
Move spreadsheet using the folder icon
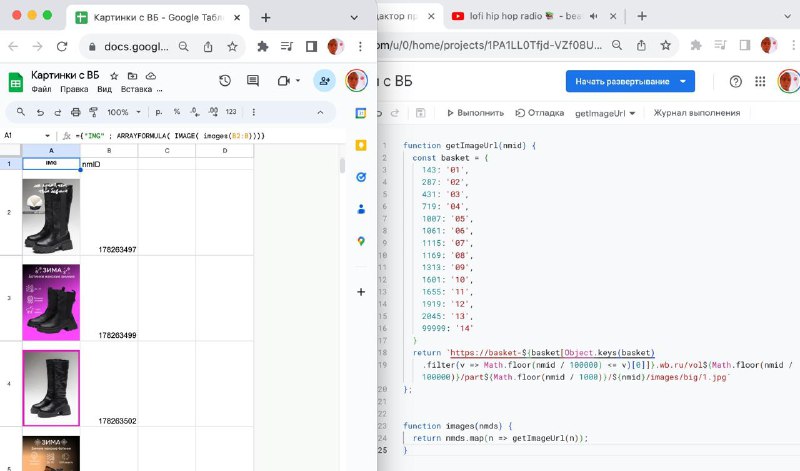pos(132,76)
